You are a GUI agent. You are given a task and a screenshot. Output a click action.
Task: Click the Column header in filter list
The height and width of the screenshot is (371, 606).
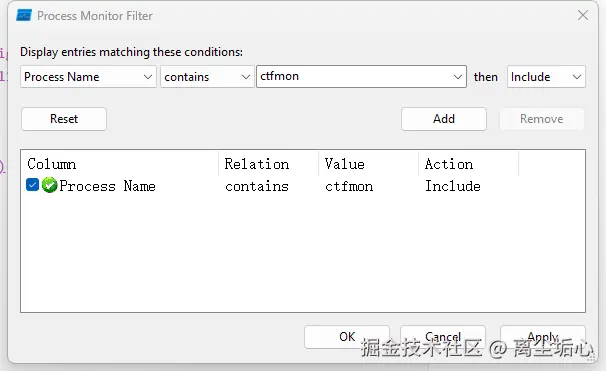pyautogui.click(x=119, y=164)
